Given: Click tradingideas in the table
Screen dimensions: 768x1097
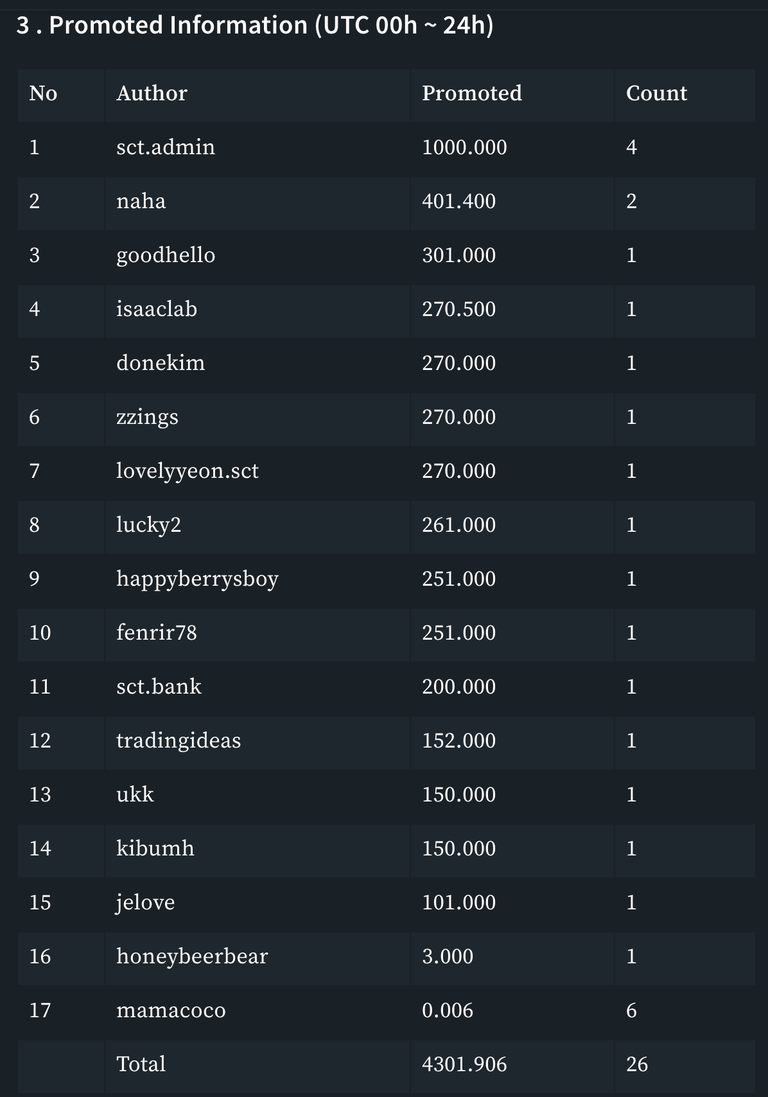Looking at the screenshot, I should (178, 741).
